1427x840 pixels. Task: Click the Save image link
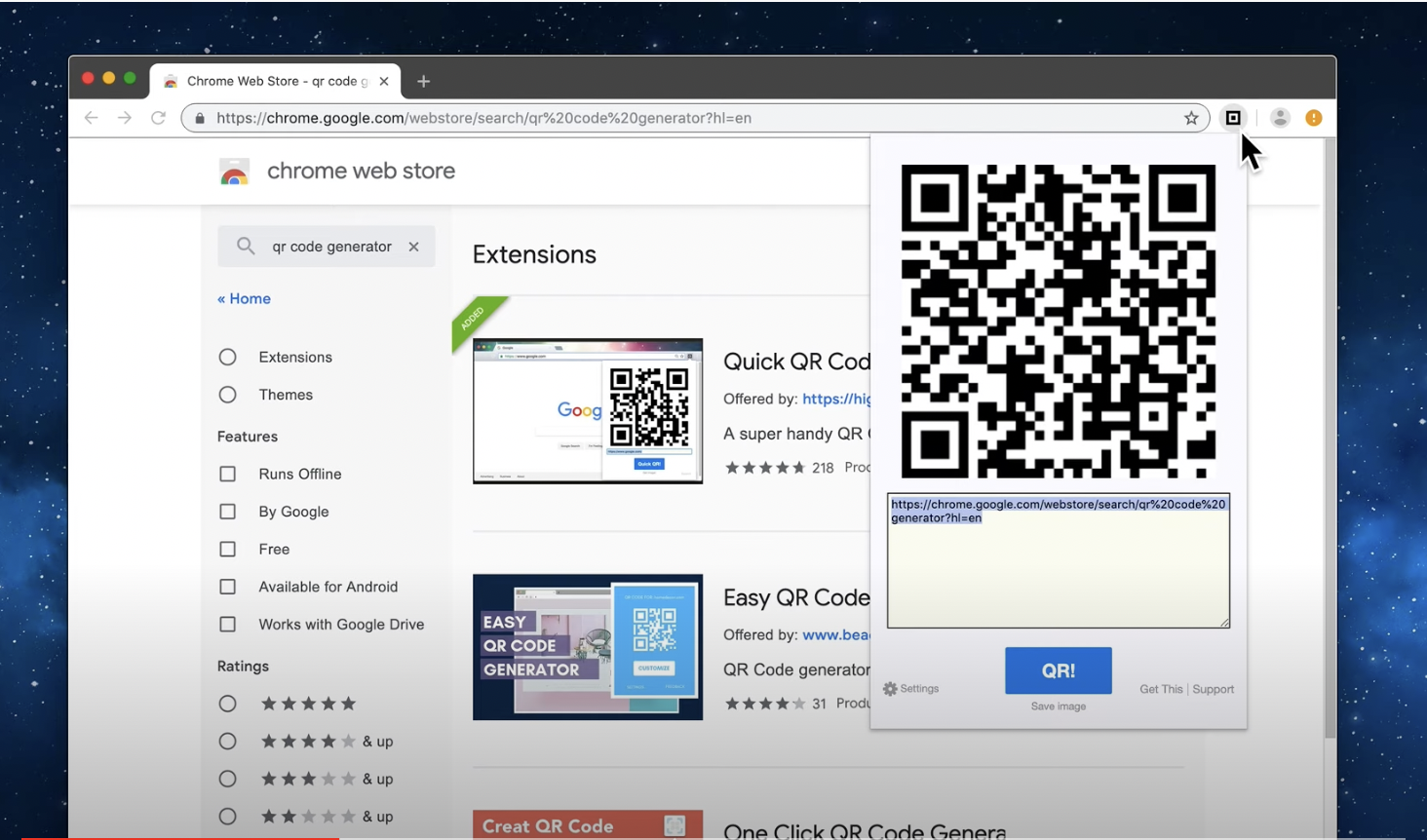1059,706
